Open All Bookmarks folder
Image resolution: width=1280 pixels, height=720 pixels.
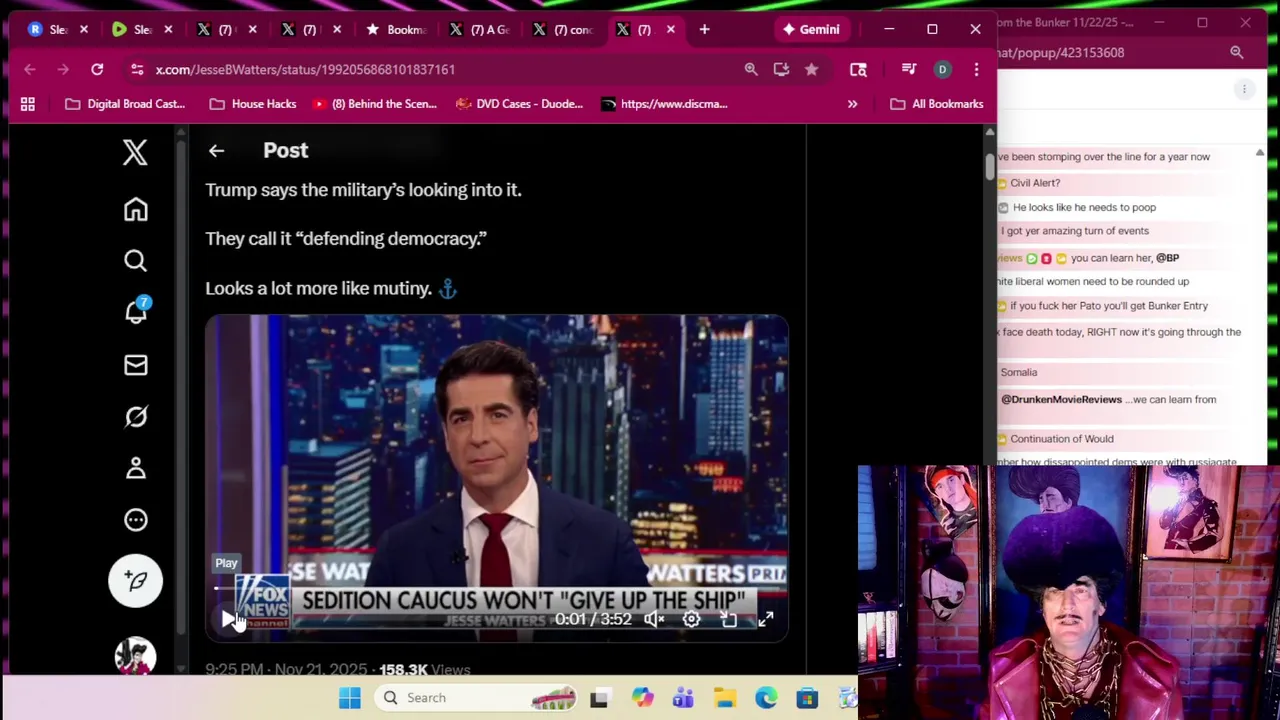[x=936, y=104]
